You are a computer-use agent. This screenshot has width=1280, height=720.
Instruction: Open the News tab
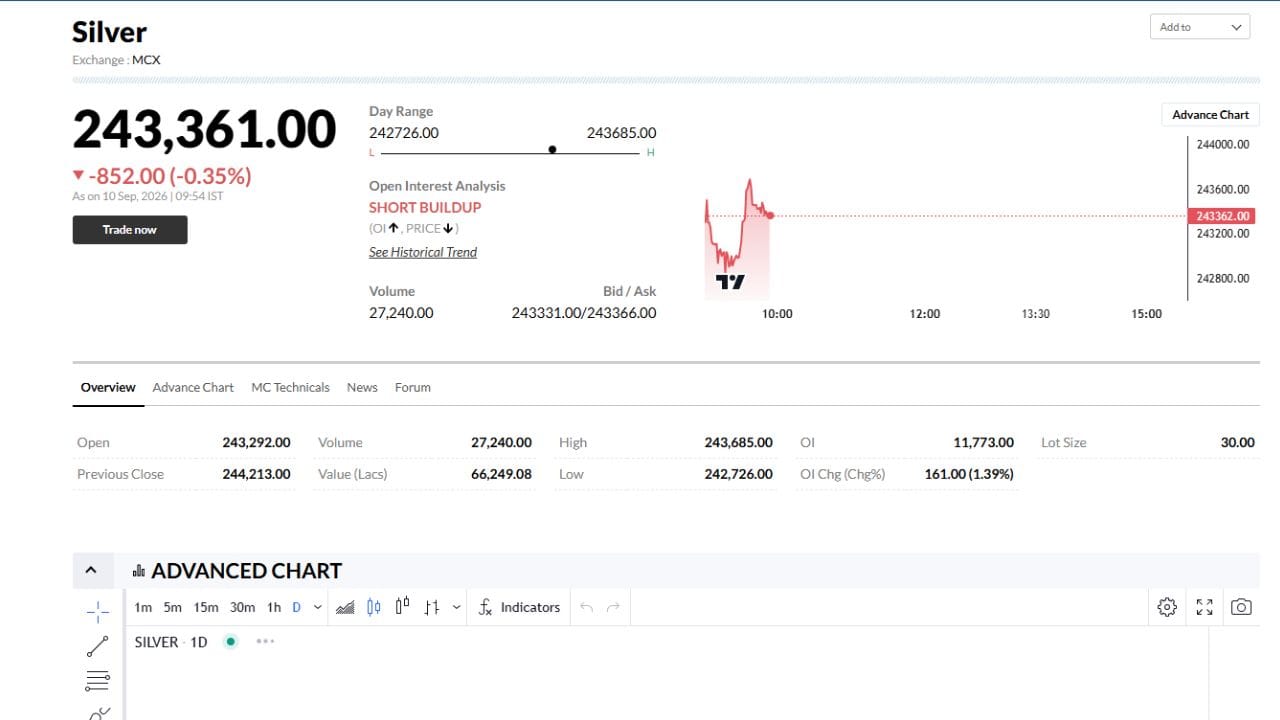[362, 387]
